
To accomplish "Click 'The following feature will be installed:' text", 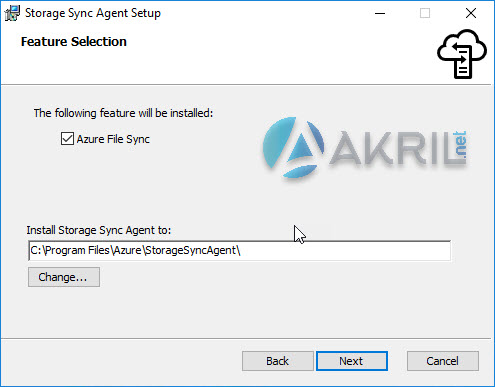I will (x=123, y=113).
